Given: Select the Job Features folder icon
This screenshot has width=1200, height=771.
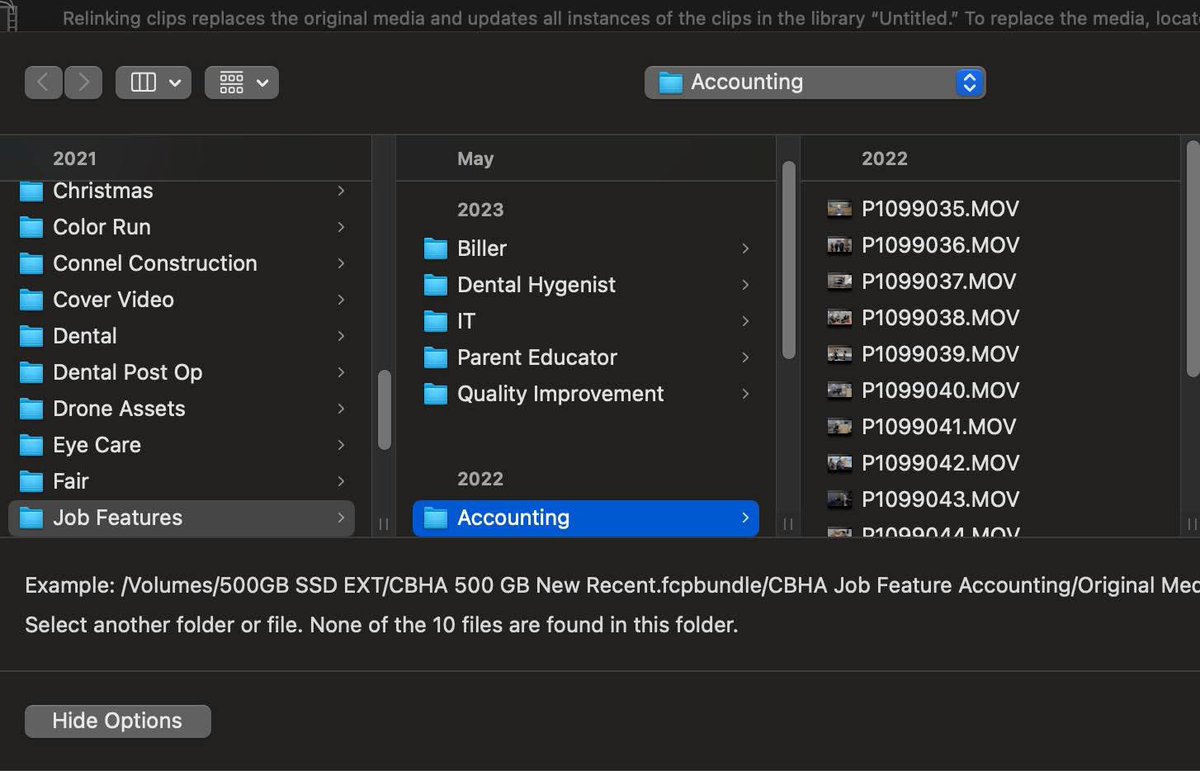Looking at the screenshot, I should click(33, 518).
